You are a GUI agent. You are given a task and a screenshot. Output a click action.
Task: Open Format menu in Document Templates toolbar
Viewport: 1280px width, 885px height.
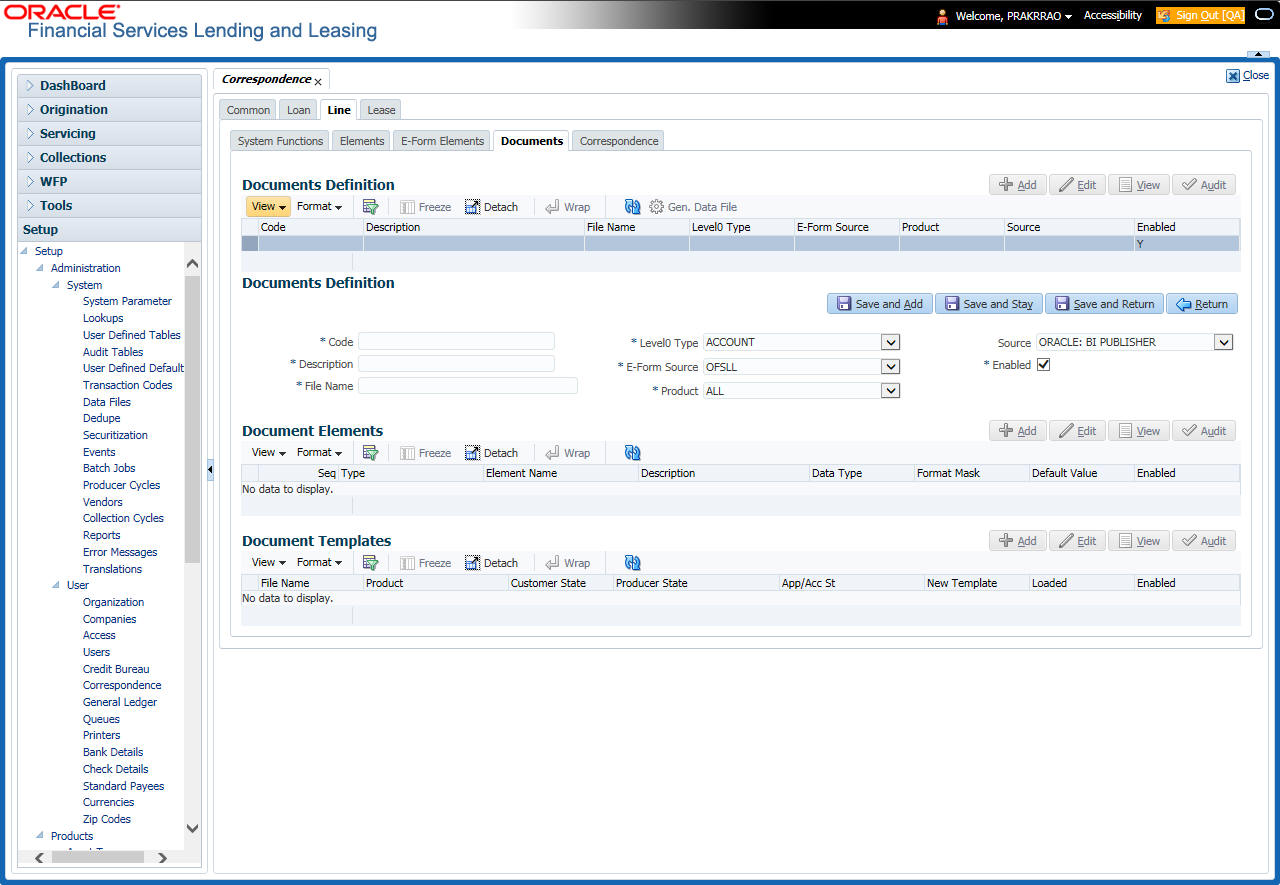(319, 563)
